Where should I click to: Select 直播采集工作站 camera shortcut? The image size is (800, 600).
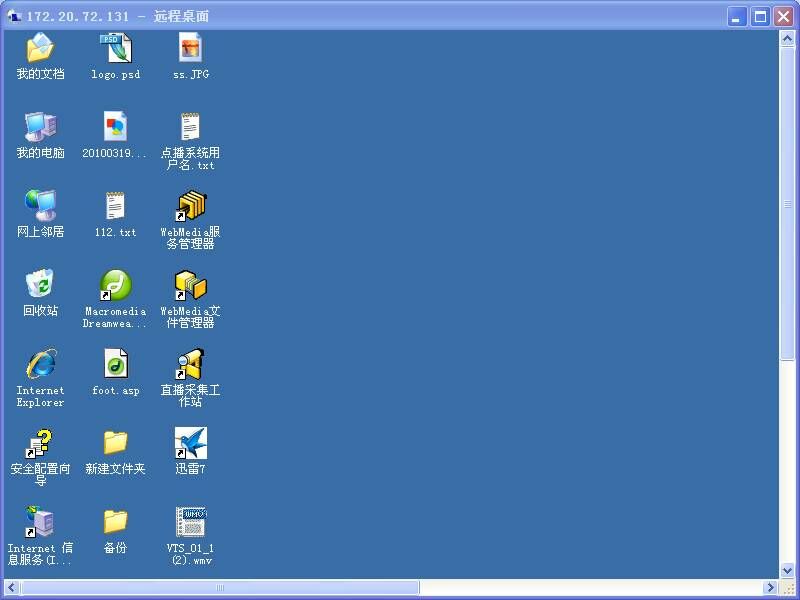point(190,364)
